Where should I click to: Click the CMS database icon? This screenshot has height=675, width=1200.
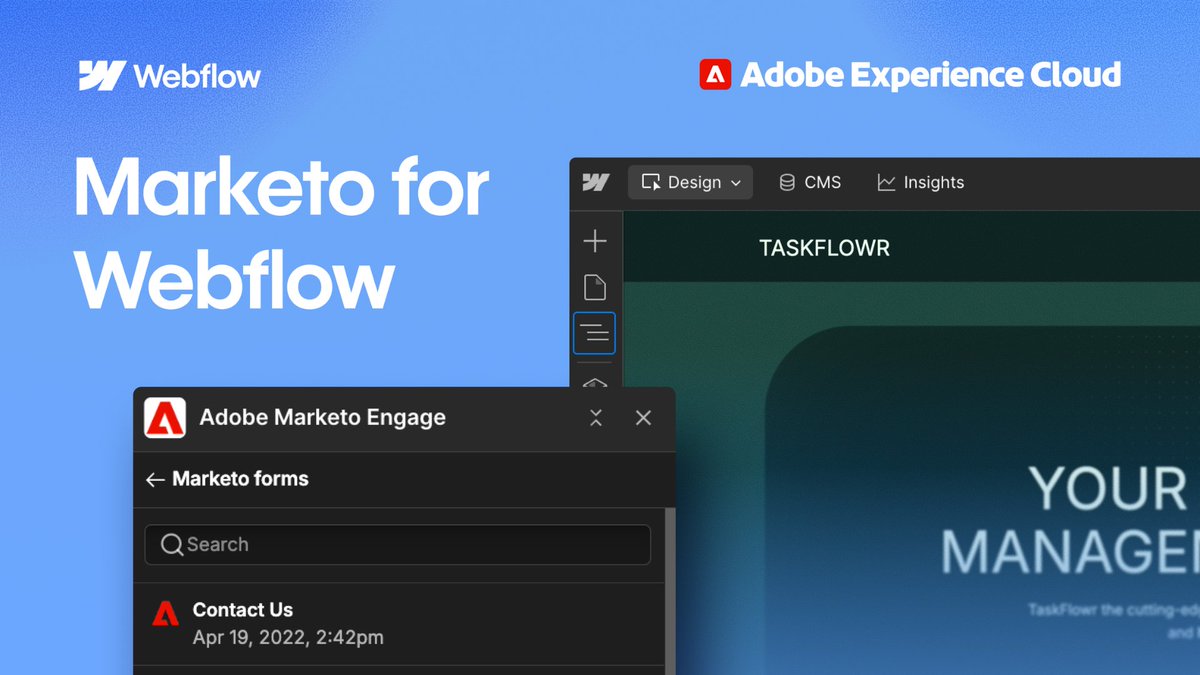[787, 182]
